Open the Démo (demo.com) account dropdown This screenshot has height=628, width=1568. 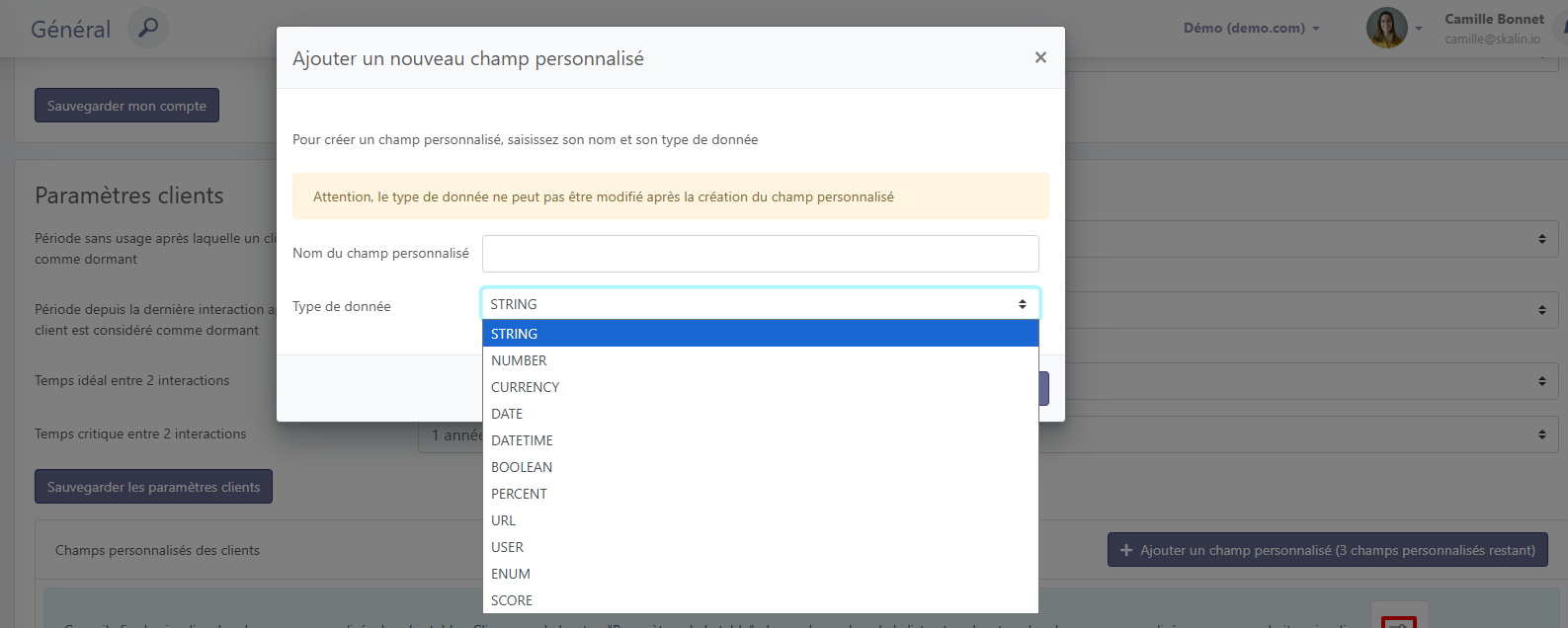(x=1251, y=28)
